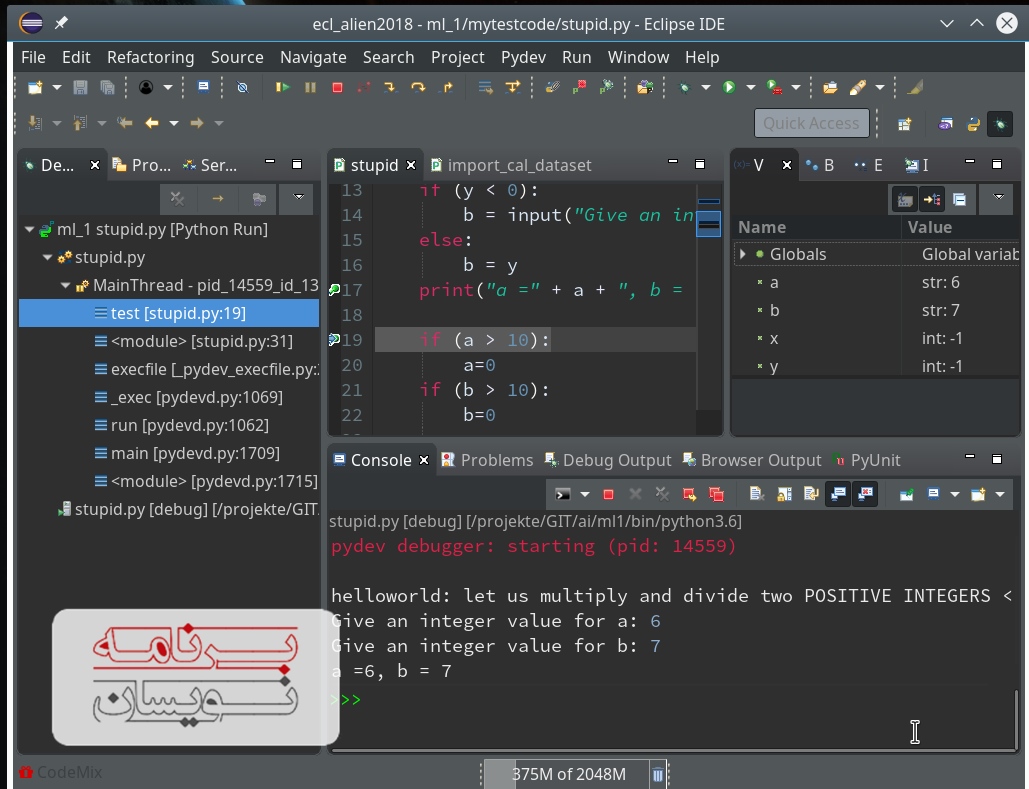Expand the Globals variable node

click(x=743, y=255)
